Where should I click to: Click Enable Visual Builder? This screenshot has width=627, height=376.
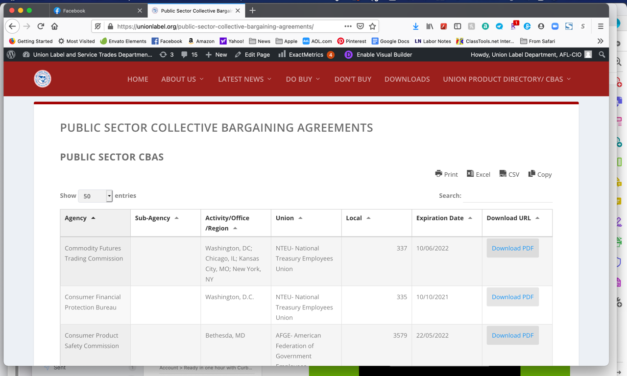click(378, 55)
